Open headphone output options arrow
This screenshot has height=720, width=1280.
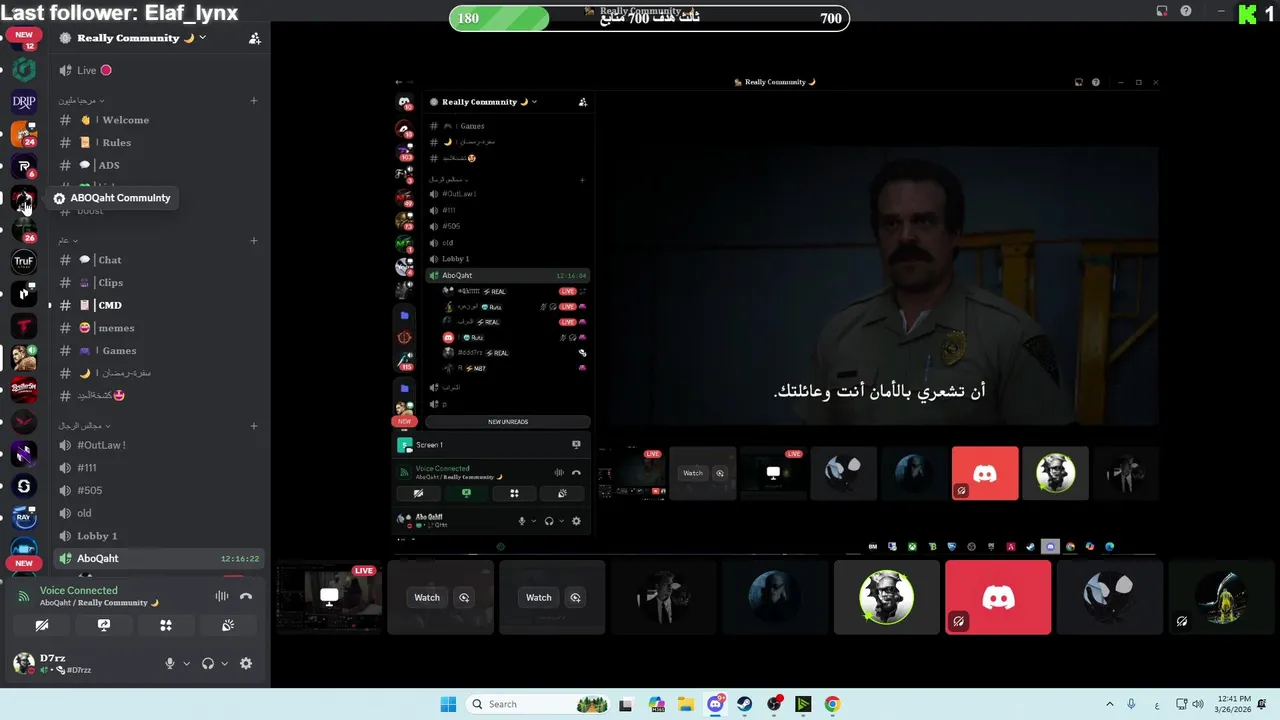224,663
